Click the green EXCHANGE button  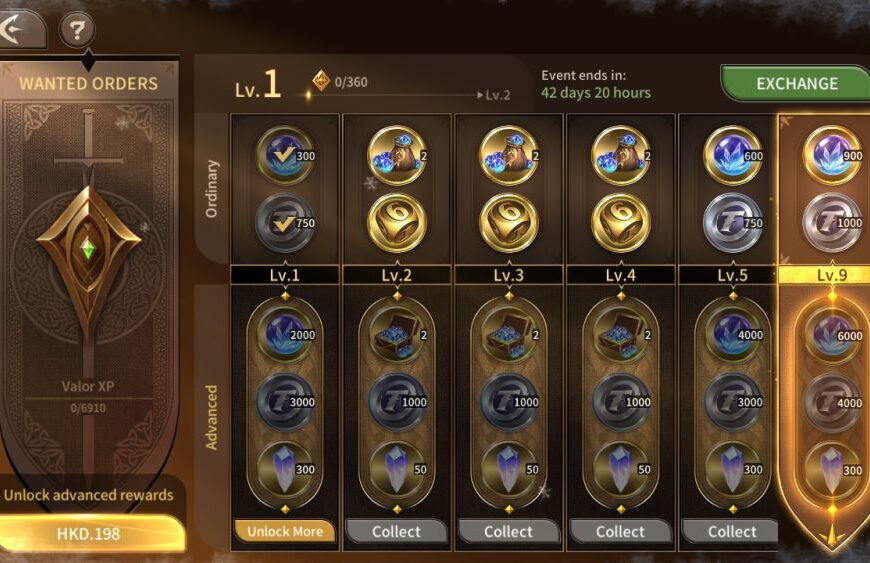796,84
